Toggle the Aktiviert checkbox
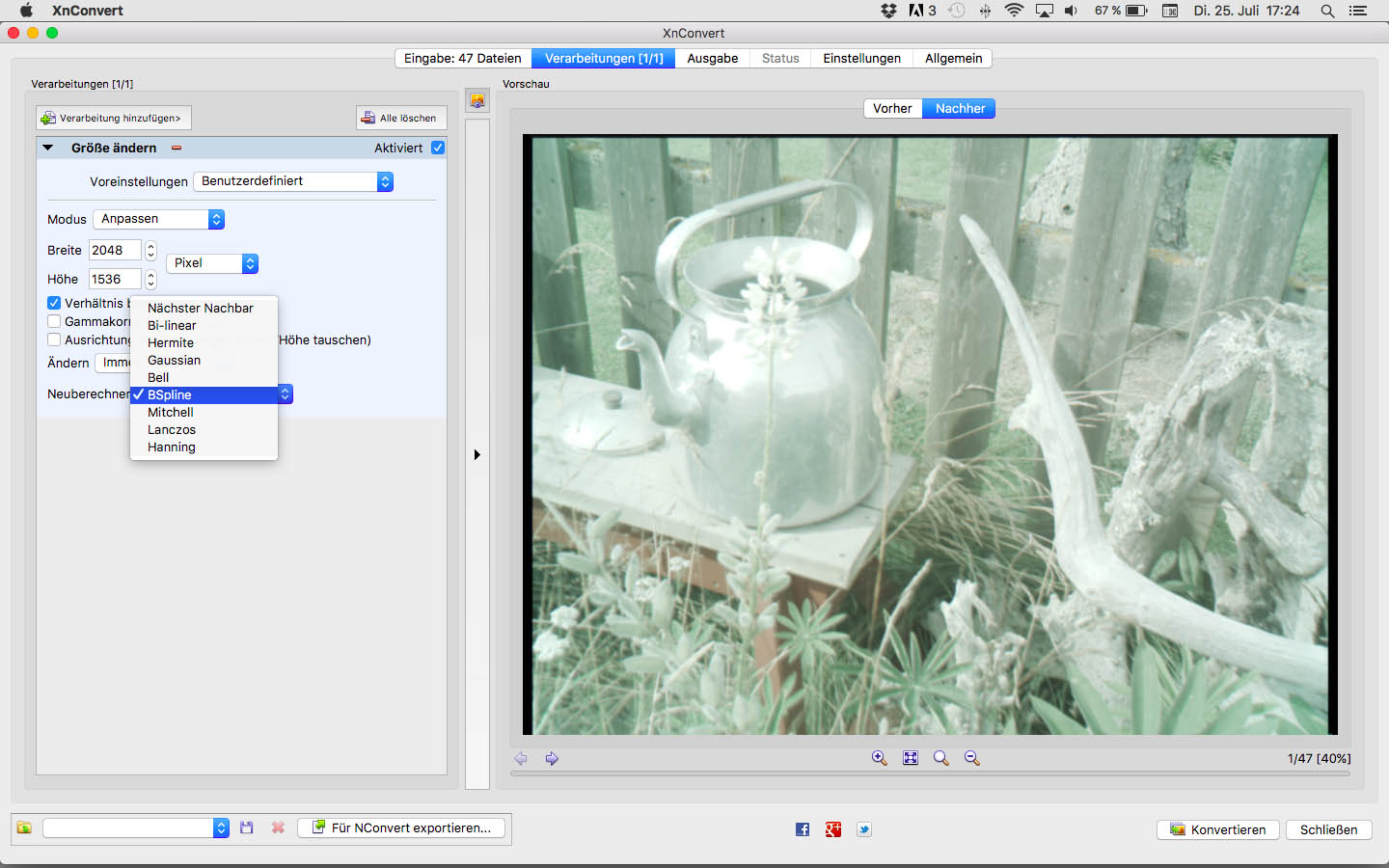The width and height of the screenshot is (1389, 868). point(438,148)
